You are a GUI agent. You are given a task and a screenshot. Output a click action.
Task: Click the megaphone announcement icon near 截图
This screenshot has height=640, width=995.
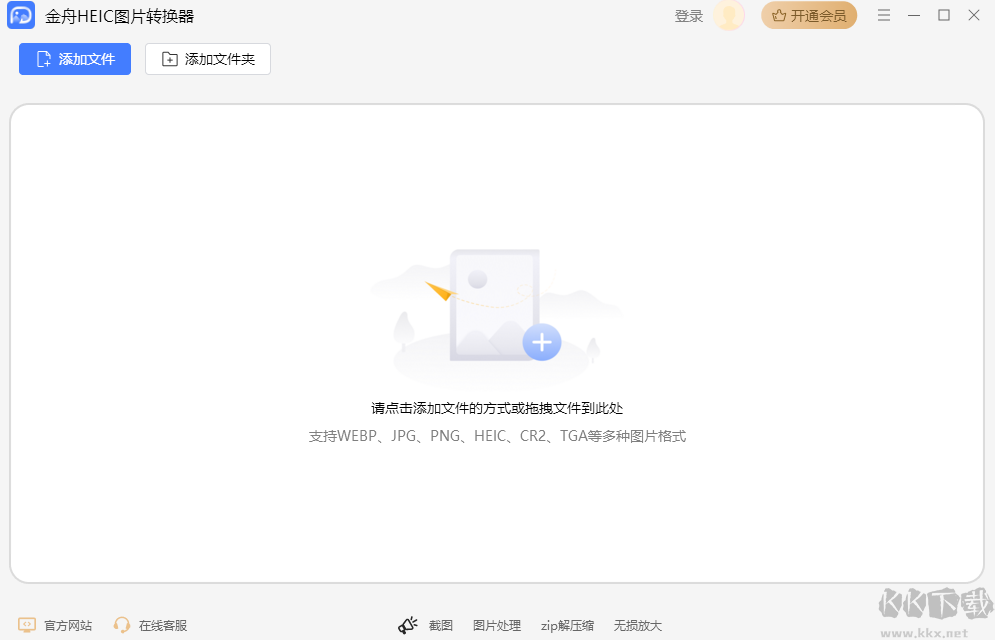tap(408, 623)
